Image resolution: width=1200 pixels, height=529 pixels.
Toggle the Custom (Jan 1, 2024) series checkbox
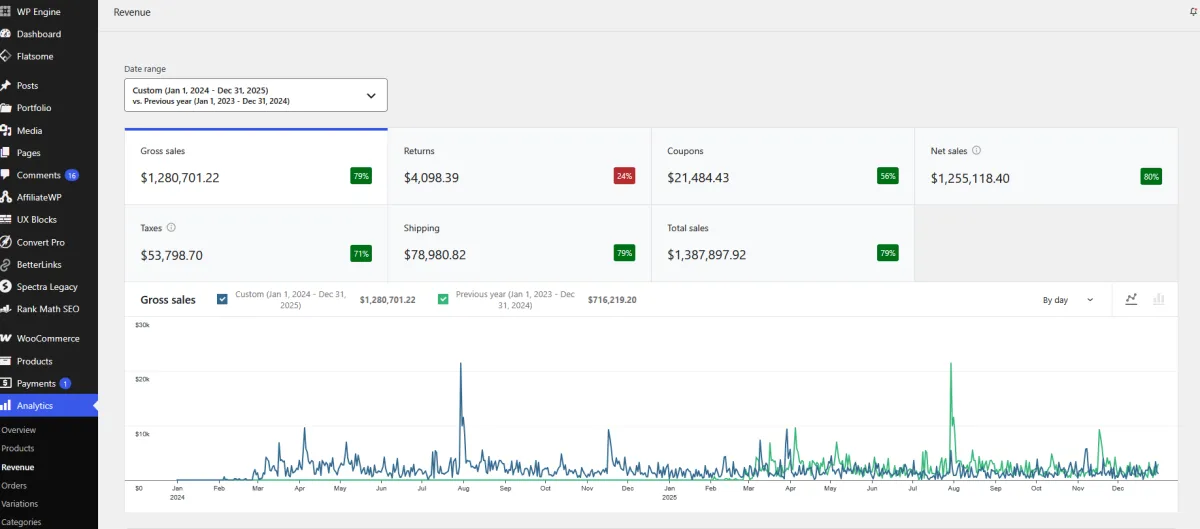pyautogui.click(x=222, y=299)
